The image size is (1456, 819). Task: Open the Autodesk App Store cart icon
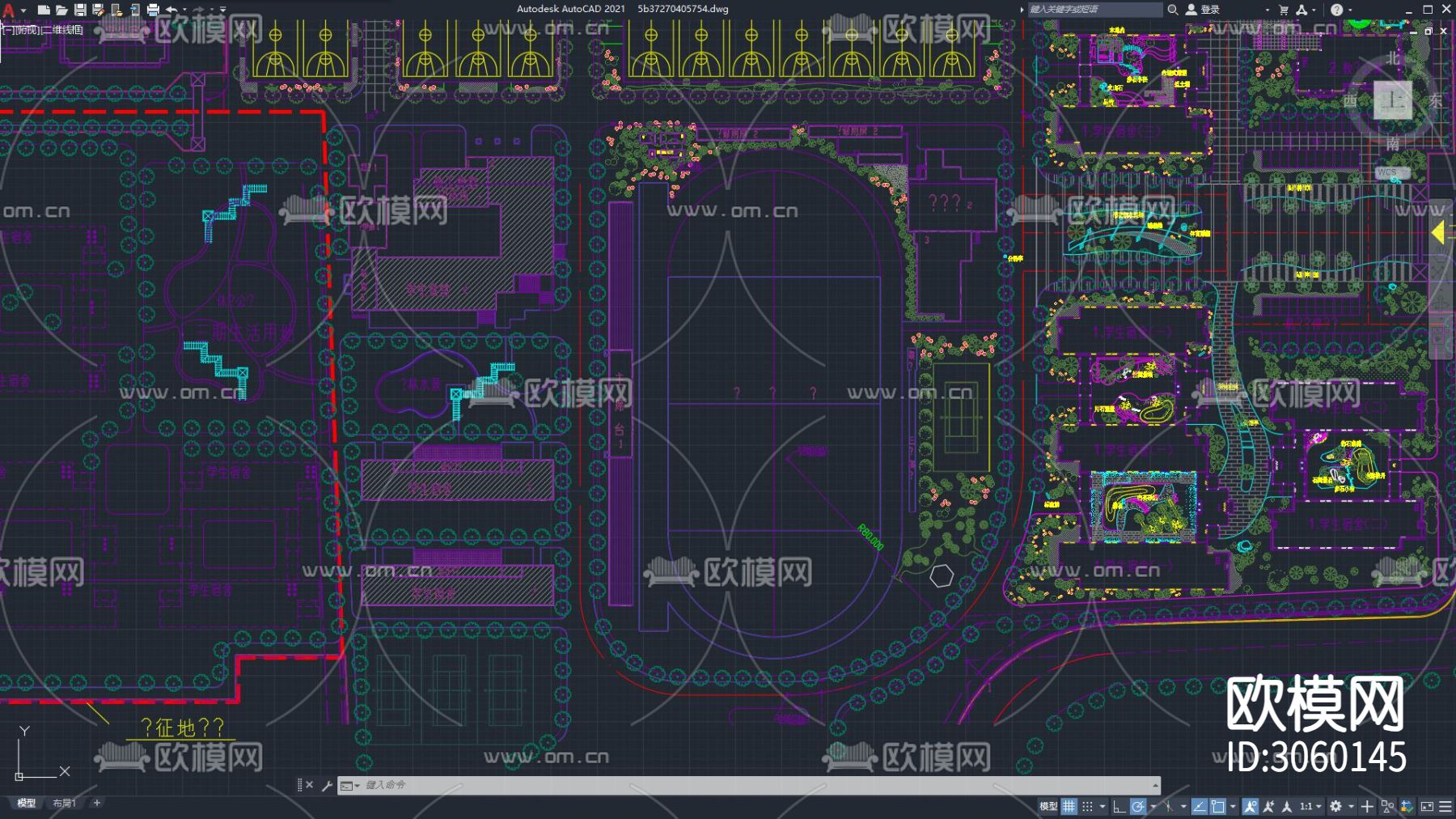(x=1283, y=10)
